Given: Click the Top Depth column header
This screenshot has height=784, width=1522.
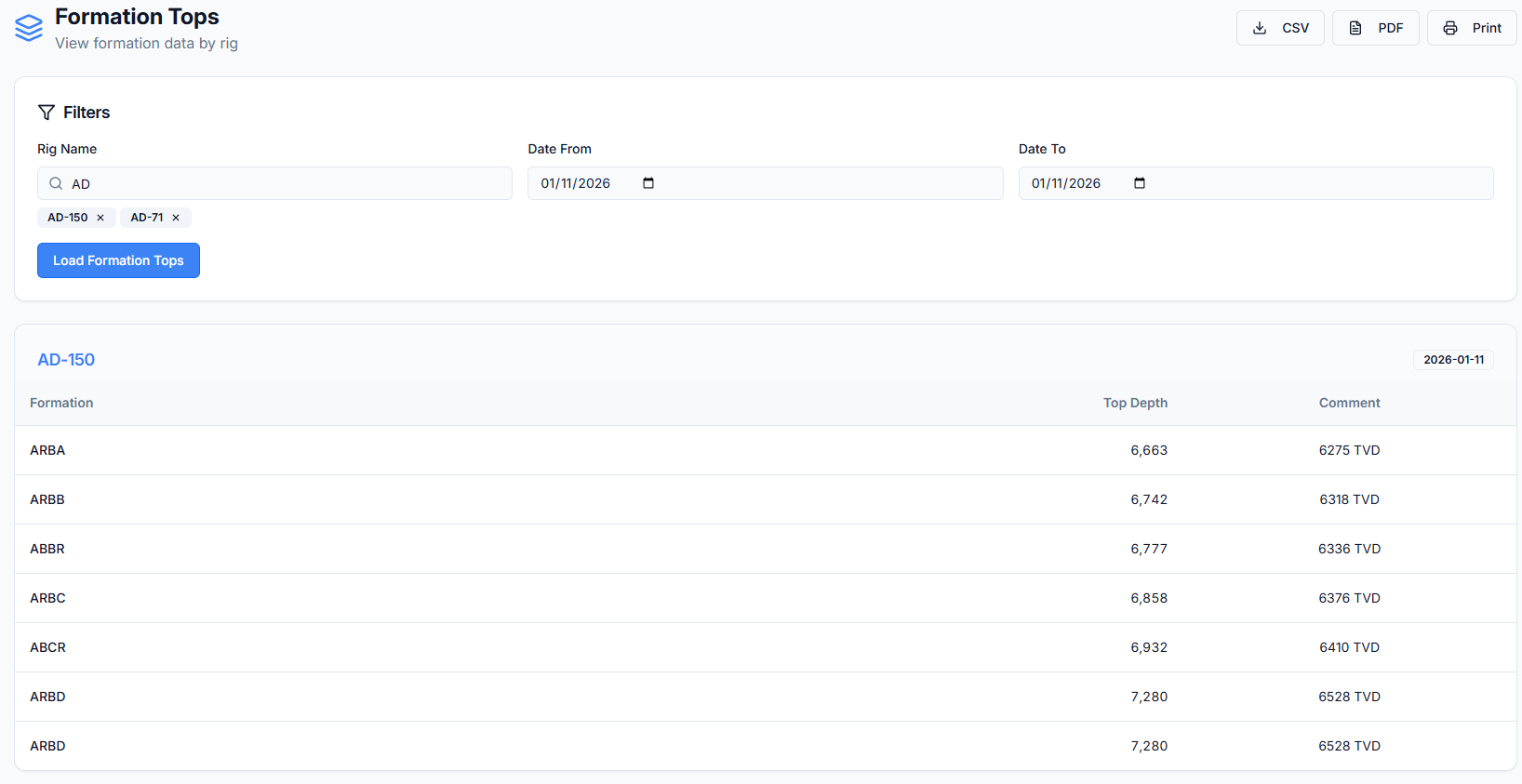Looking at the screenshot, I should 1135,403.
